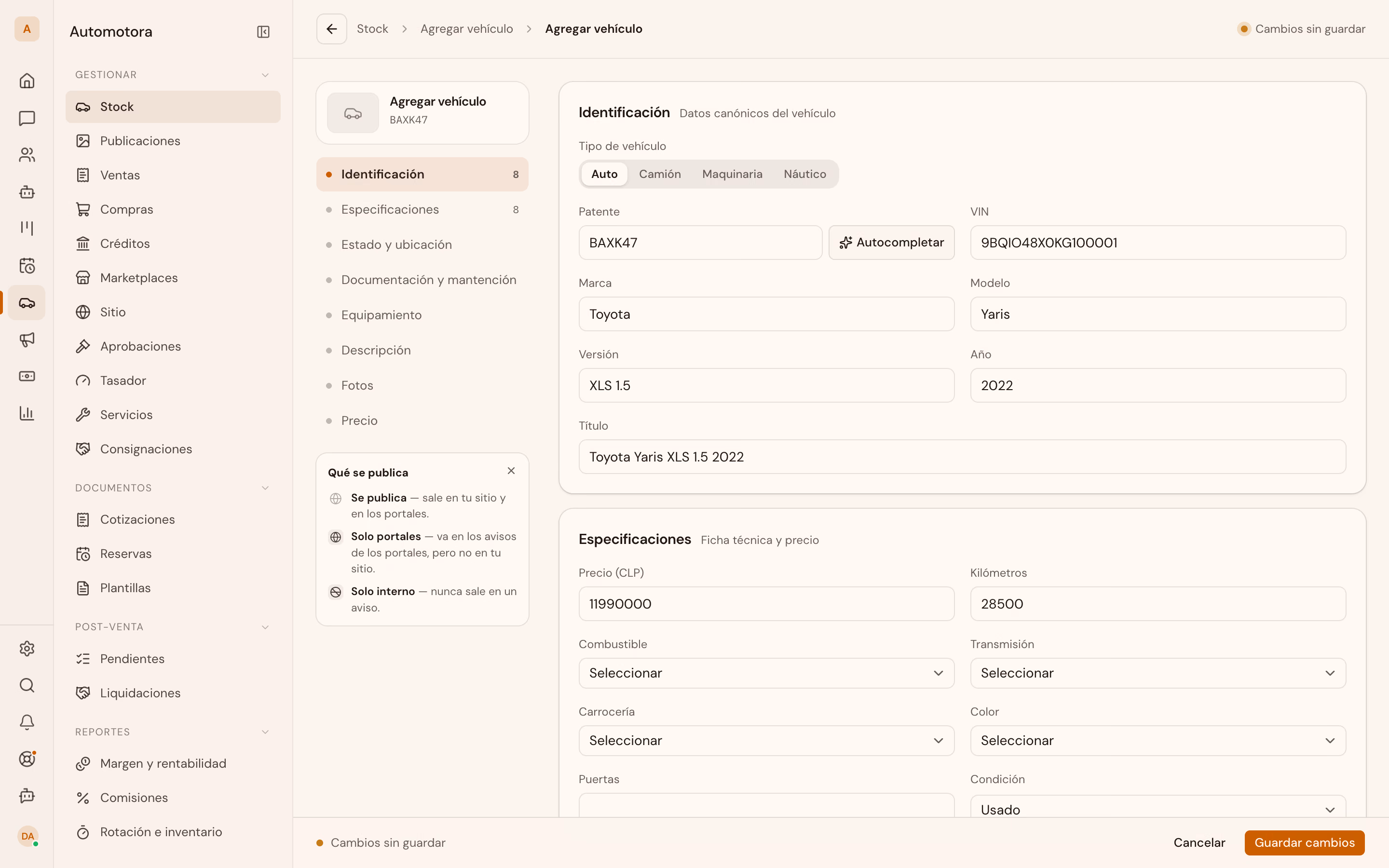Click the Stock breadcrumb link

click(x=372, y=29)
